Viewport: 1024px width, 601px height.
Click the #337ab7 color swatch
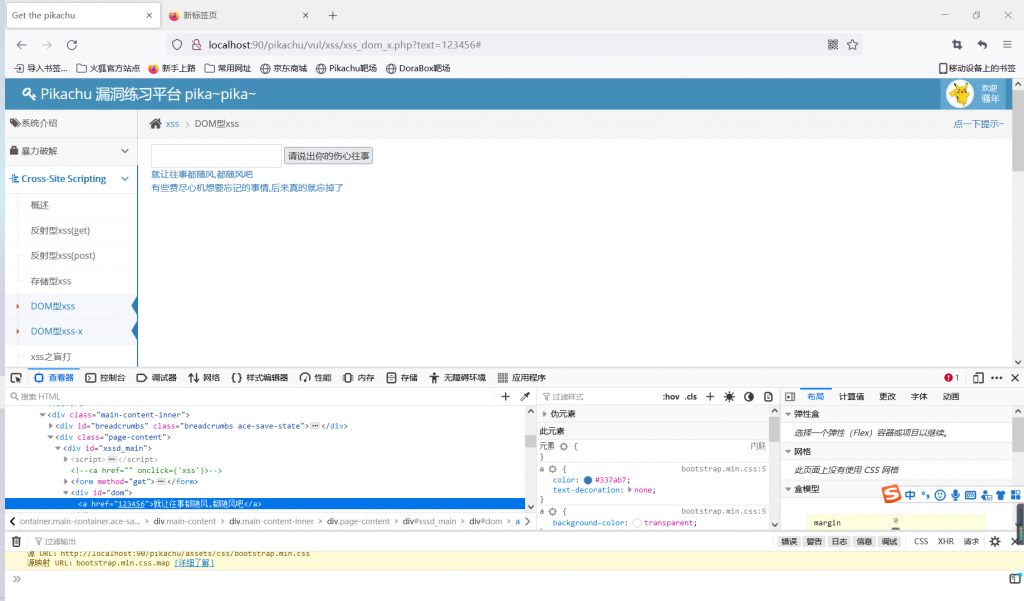(x=587, y=480)
